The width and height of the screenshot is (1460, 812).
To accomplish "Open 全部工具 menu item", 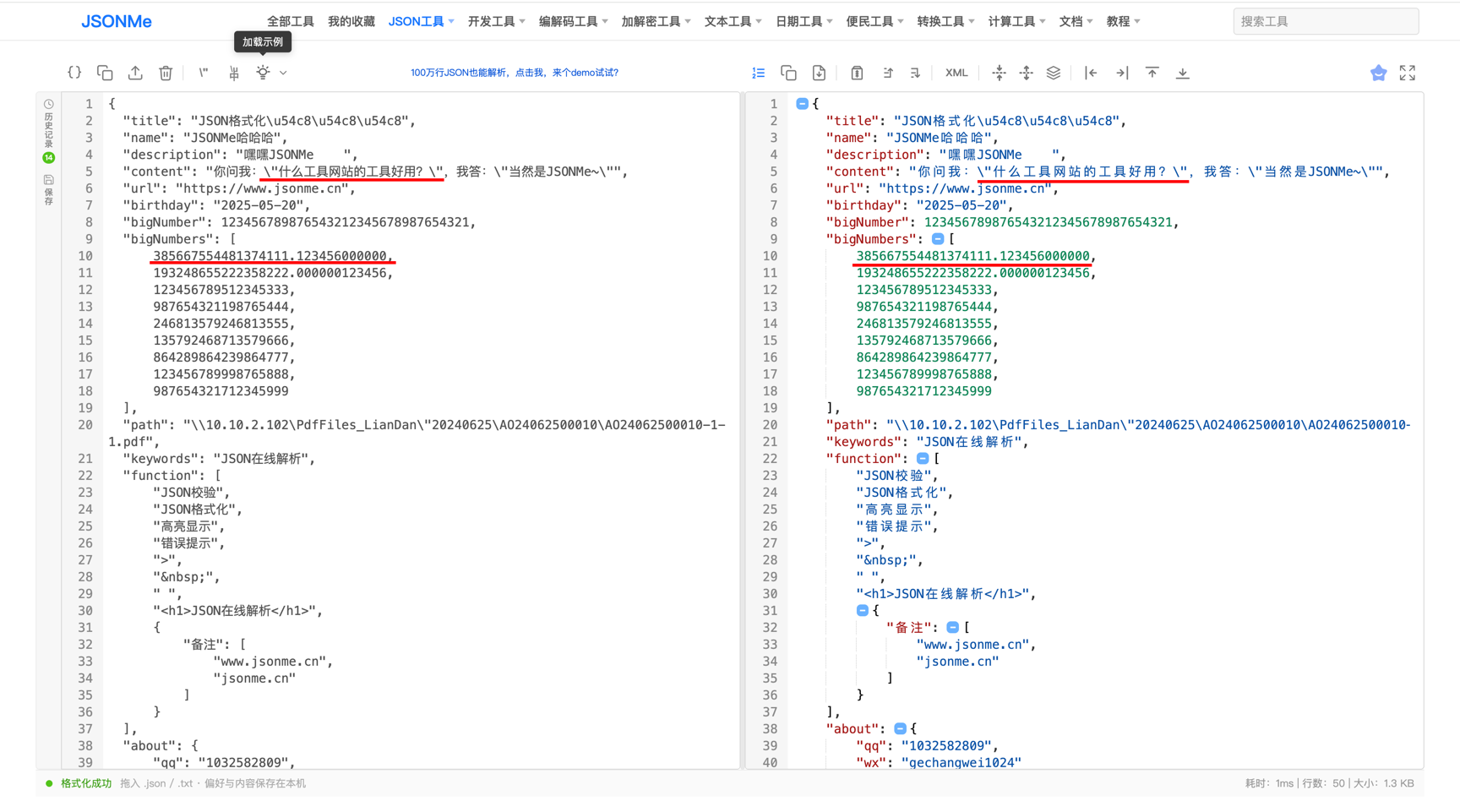I will point(291,21).
